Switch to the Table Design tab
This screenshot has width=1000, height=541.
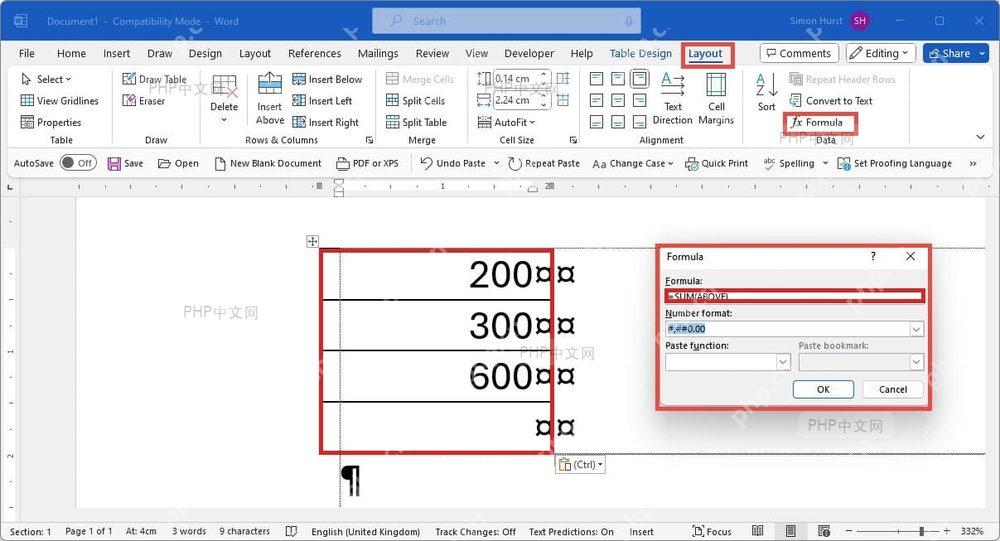pos(640,54)
